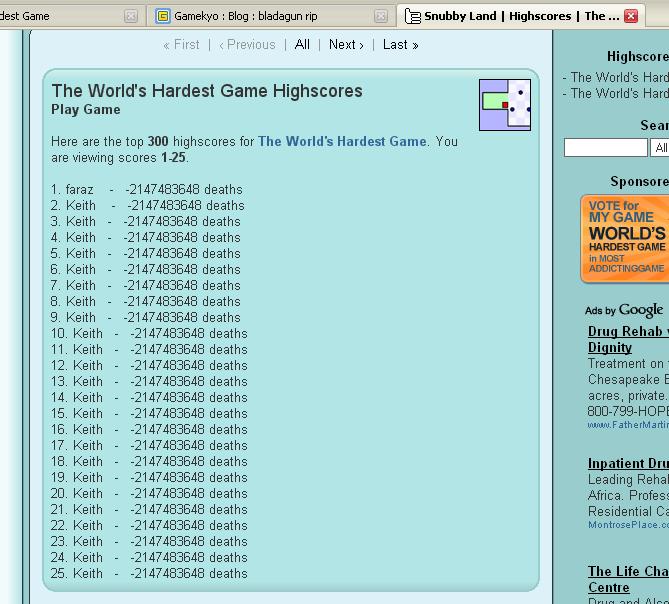Viewport: 669px width, 604px height.
Task: Close the Gamekyo Blog tab
Action: click(x=381, y=16)
